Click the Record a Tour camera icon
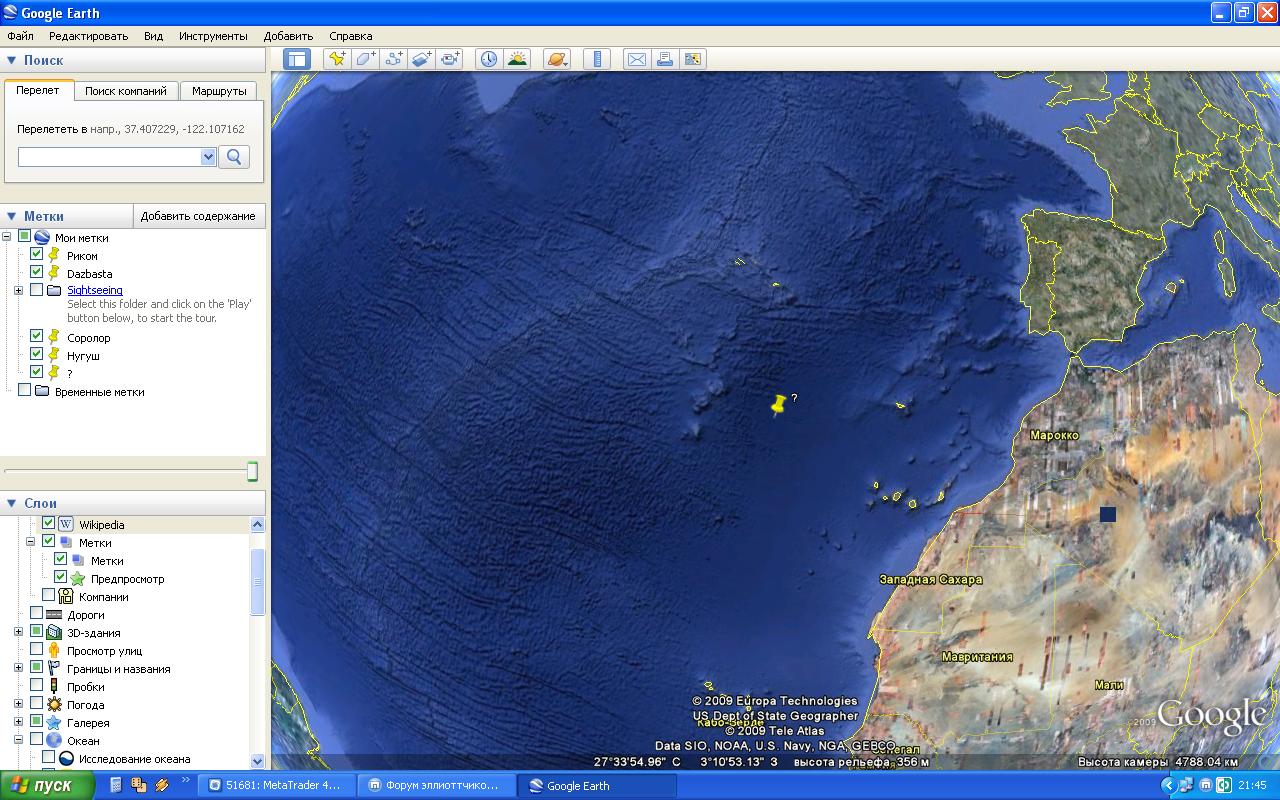 click(450, 59)
